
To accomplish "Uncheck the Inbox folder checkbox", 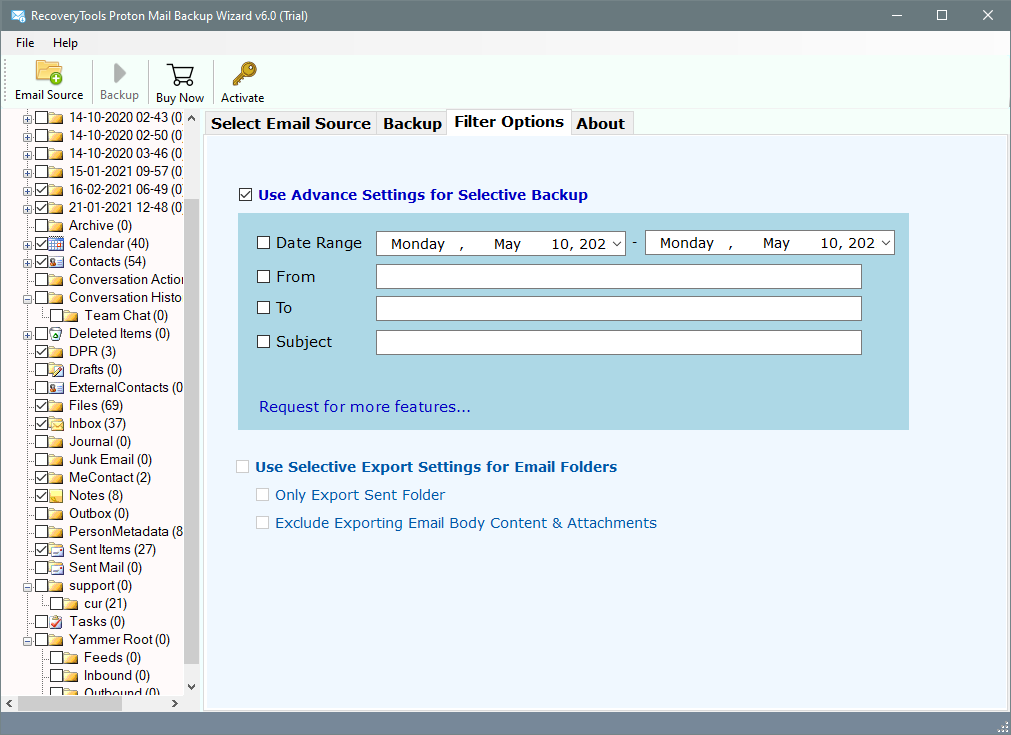I will (x=41, y=424).
